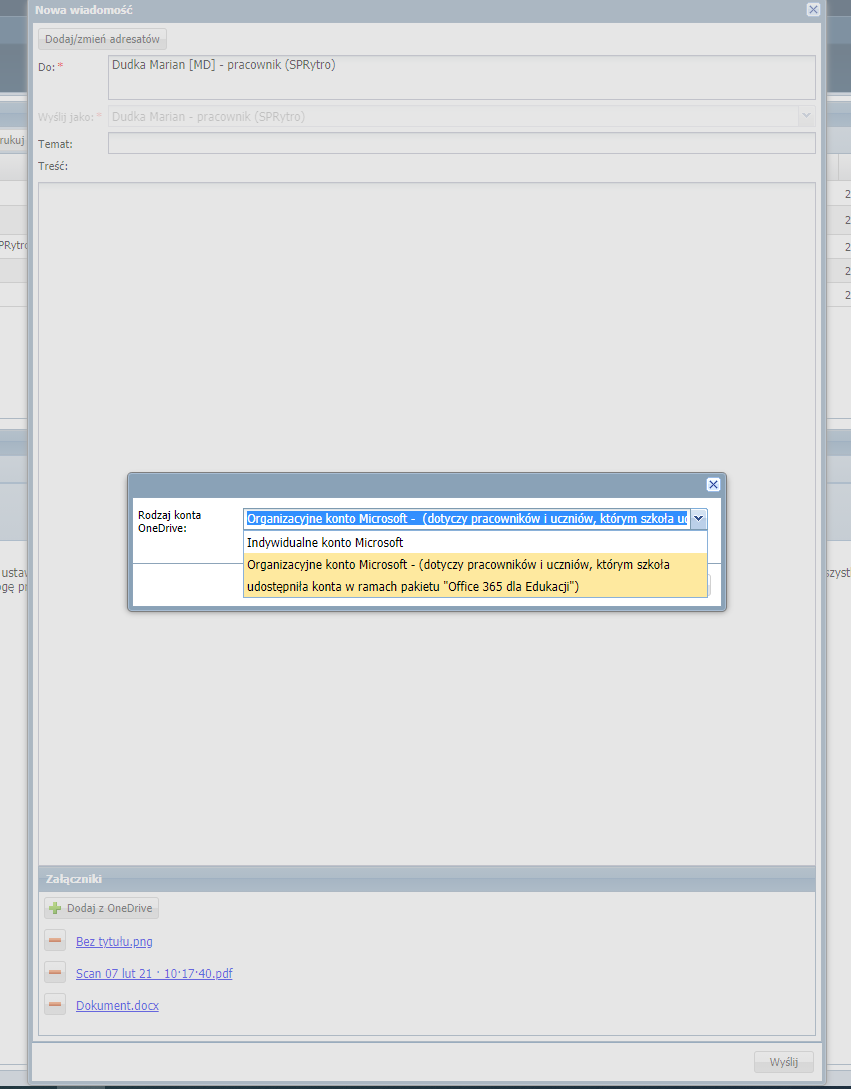
Task: Choose Organizacyjne konto Microsoft option from list
Action: [458, 575]
